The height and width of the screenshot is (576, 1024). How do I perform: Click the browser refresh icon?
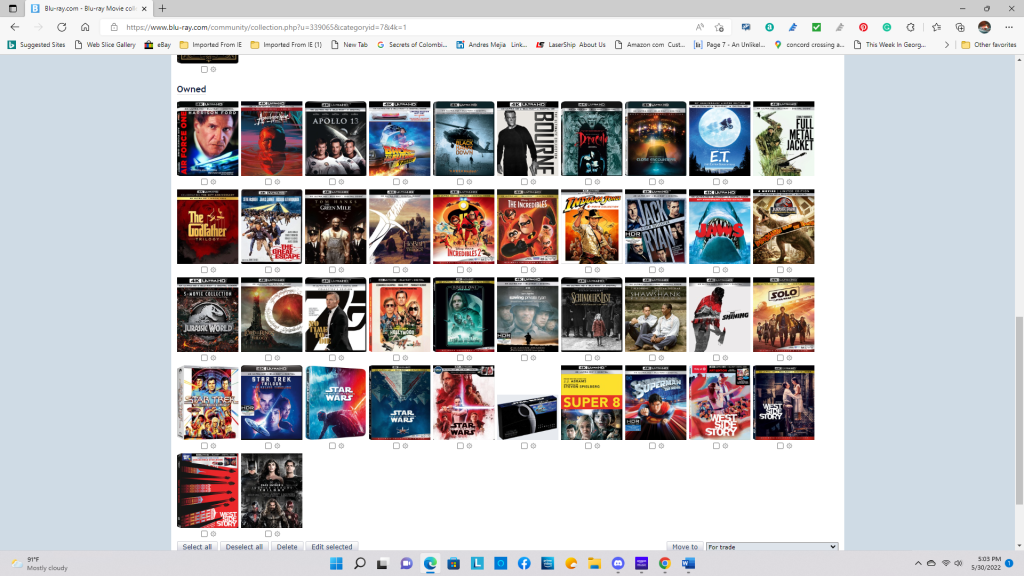click(62, 27)
